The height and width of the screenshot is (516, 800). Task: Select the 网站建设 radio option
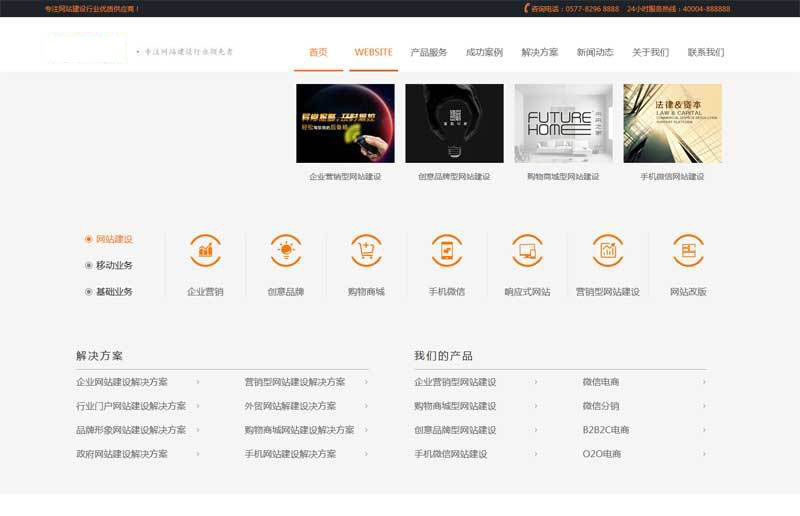[x=89, y=239]
